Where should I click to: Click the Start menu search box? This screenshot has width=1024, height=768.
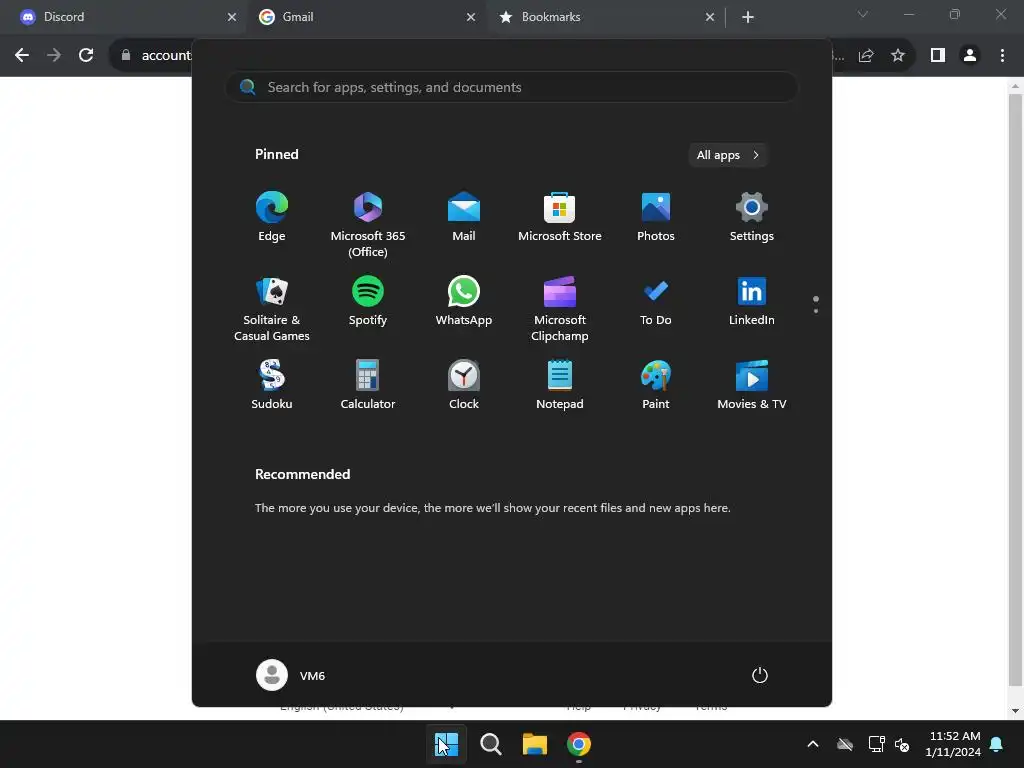pyautogui.click(x=512, y=87)
